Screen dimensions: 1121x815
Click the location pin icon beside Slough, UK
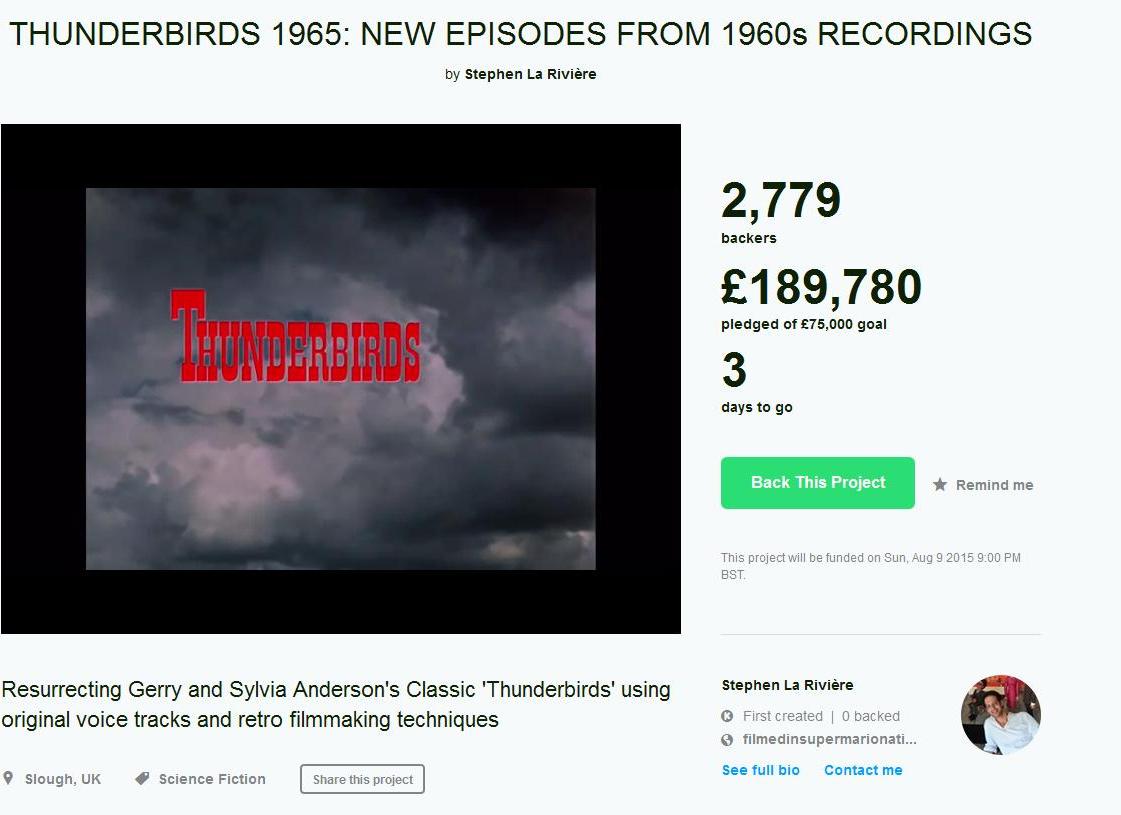(8, 778)
